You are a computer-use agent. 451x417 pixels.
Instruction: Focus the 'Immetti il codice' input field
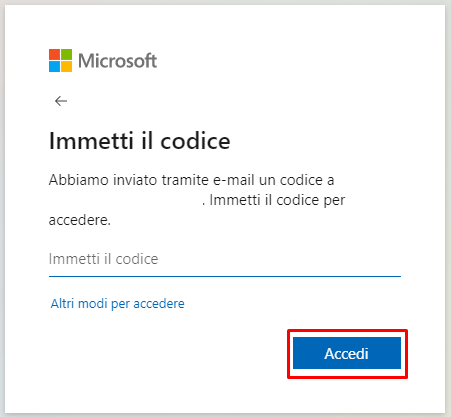pos(225,259)
